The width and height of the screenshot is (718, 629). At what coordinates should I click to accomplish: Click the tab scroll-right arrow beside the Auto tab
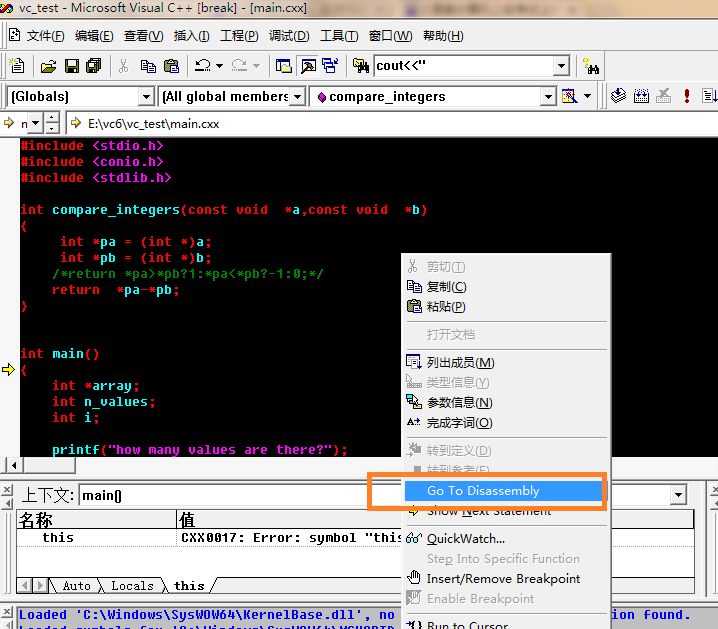tap(40, 585)
